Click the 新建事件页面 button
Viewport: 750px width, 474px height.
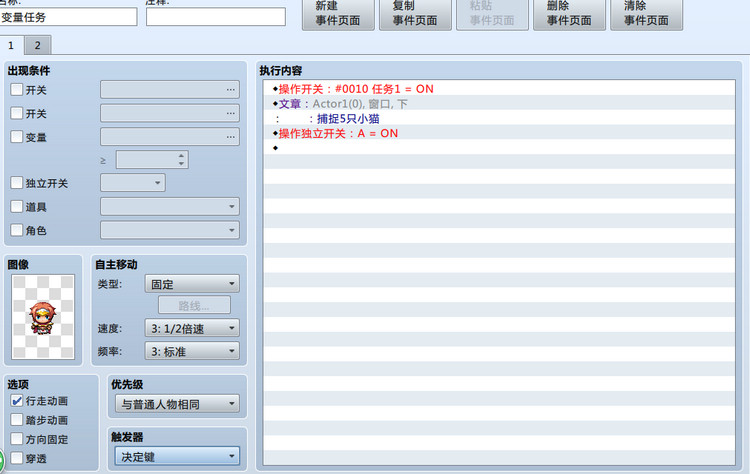click(338, 14)
